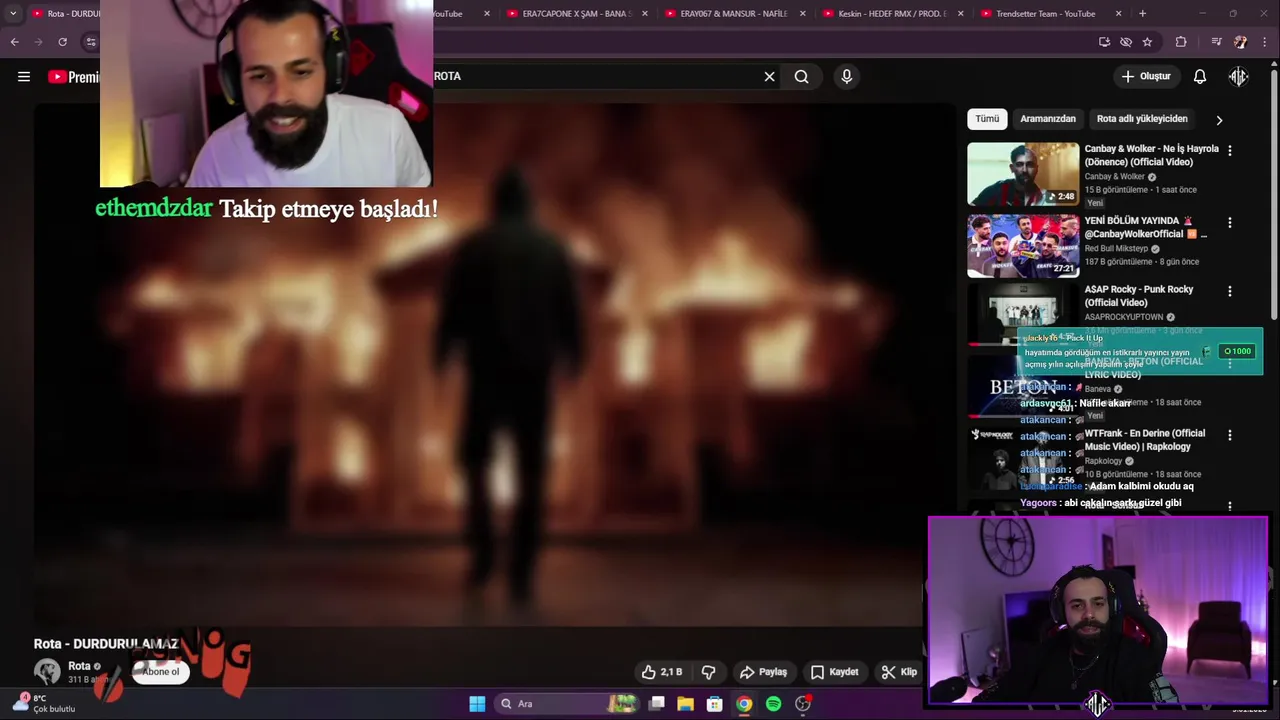This screenshot has height=720, width=1280.
Task: Click the Paylaş share button
Action: 763,672
